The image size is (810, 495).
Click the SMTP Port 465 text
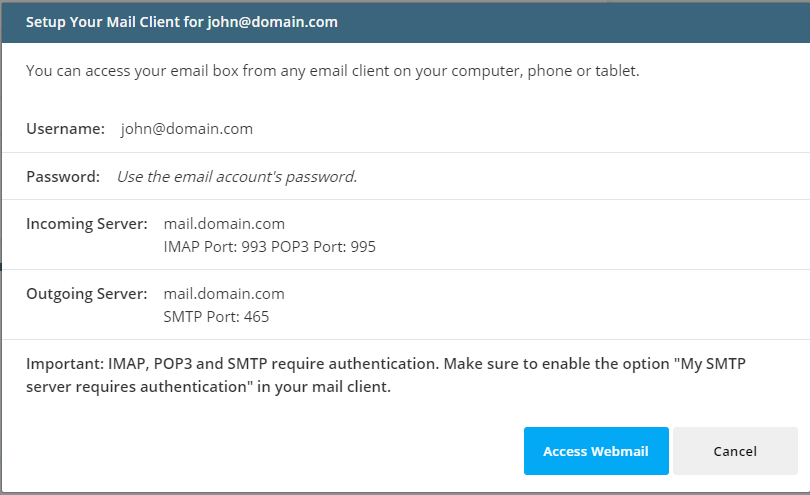[216, 317]
